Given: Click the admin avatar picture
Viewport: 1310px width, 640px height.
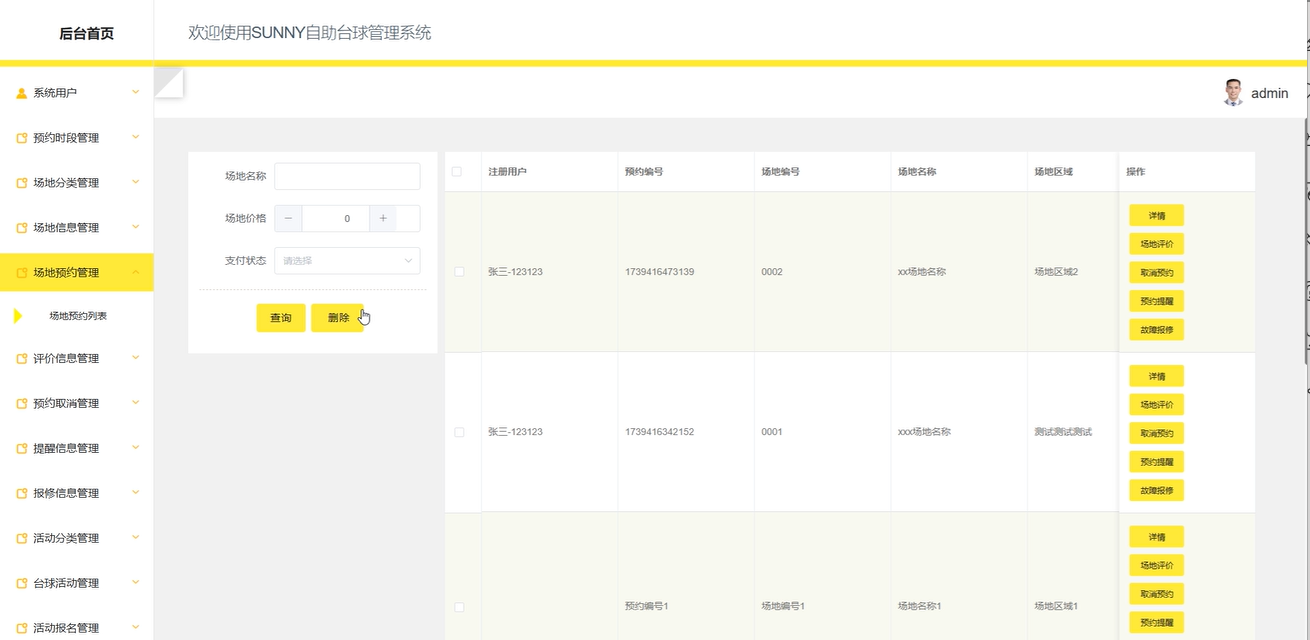Looking at the screenshot, I should click(x=1233, y=93).
